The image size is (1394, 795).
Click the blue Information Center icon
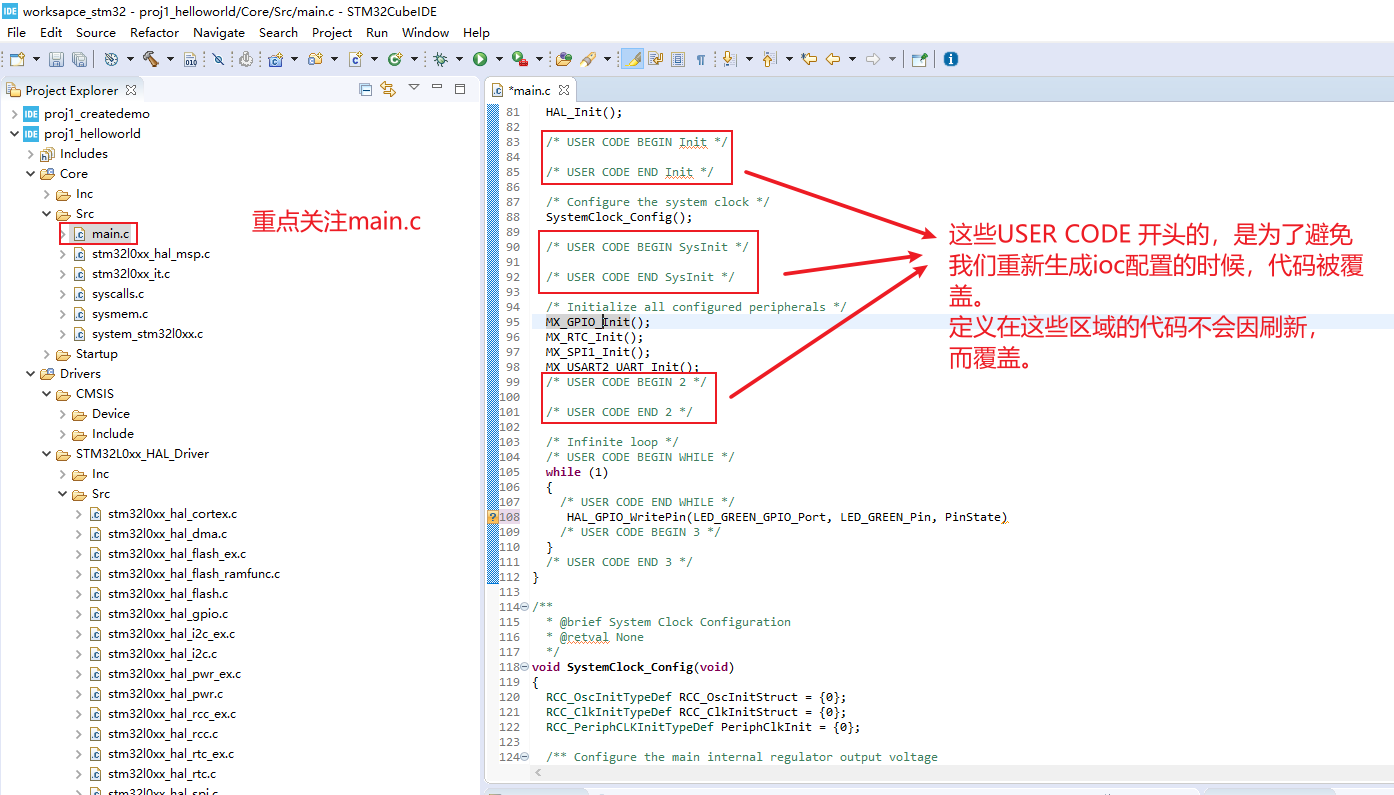click(x=950, y=59)
